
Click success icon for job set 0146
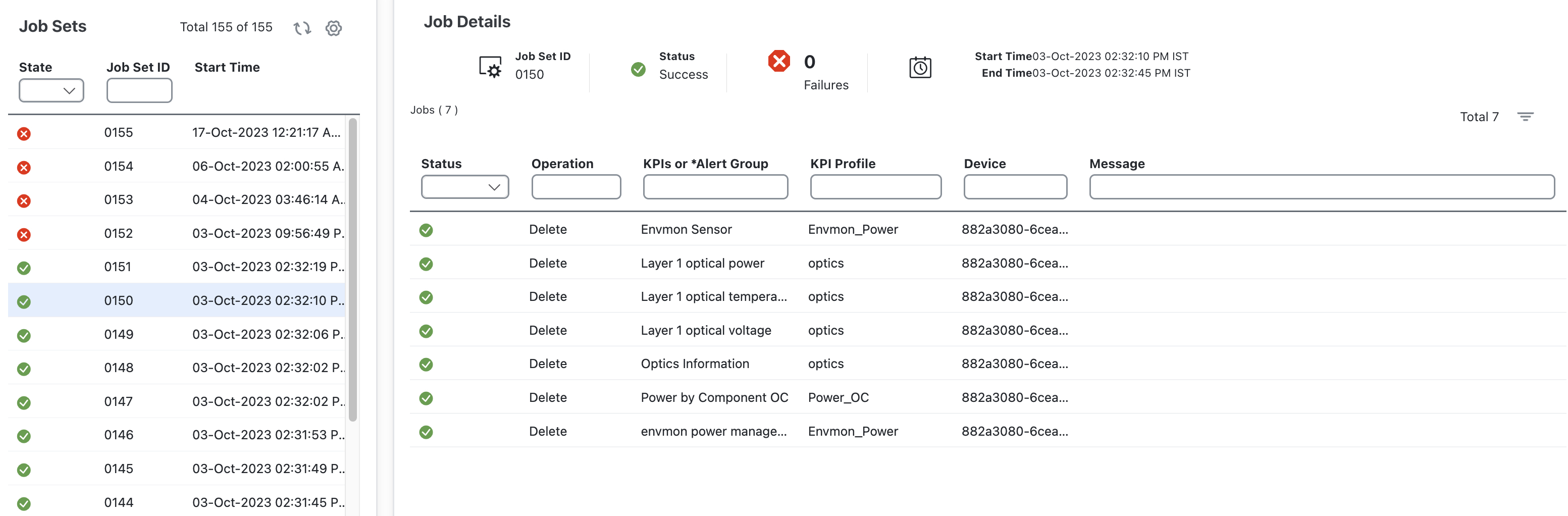pos(24,436)
